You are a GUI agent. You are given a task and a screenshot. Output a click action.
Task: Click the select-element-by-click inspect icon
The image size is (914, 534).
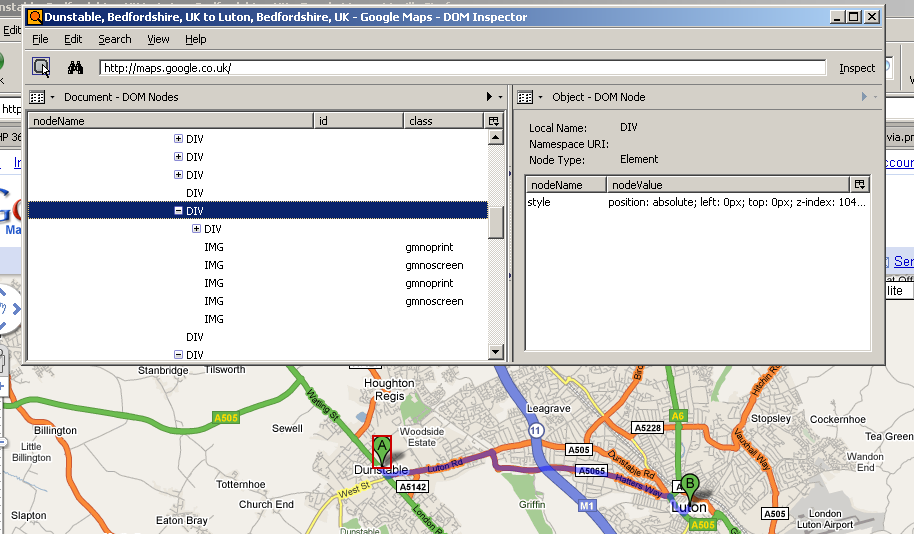point(41,68)
